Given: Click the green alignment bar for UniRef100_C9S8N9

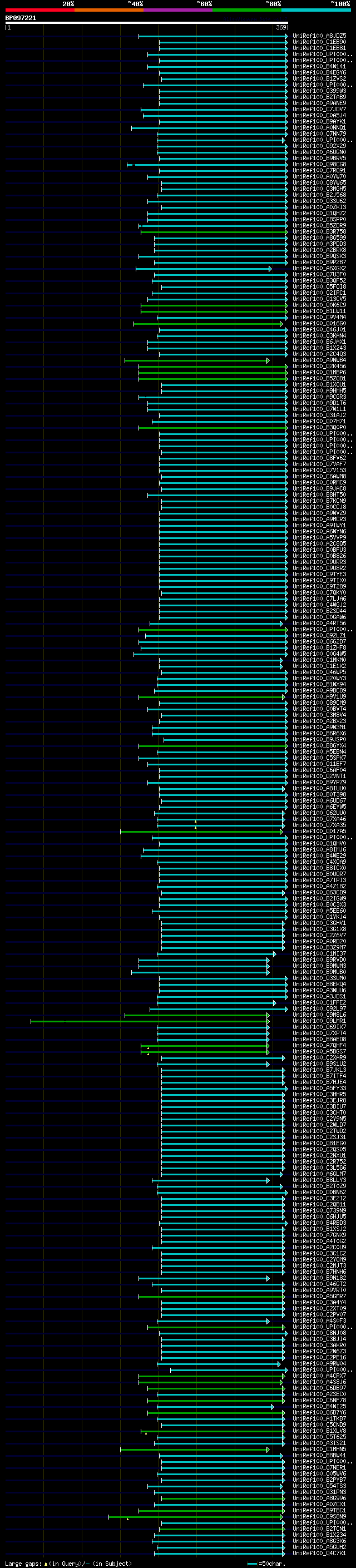Looking at the screenshot, I should coord(195,1516).
